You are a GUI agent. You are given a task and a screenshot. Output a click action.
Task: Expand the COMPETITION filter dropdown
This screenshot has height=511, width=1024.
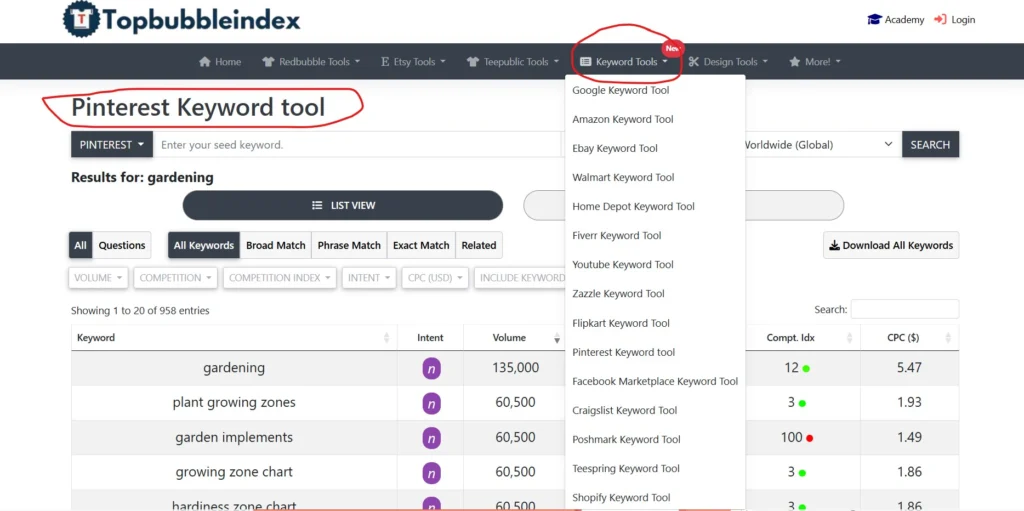tap(175, 278)
